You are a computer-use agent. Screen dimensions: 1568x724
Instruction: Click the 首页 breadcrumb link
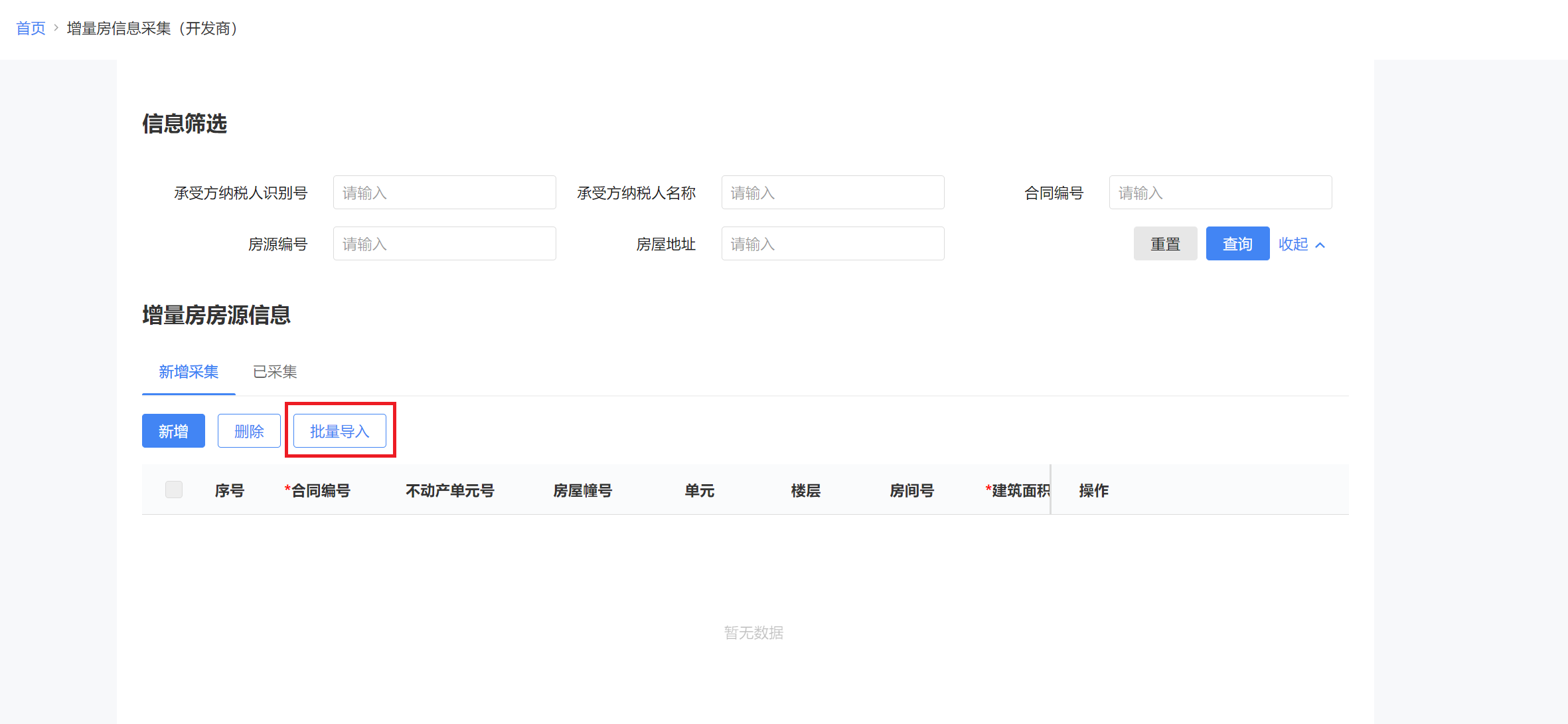pos(31,29)
